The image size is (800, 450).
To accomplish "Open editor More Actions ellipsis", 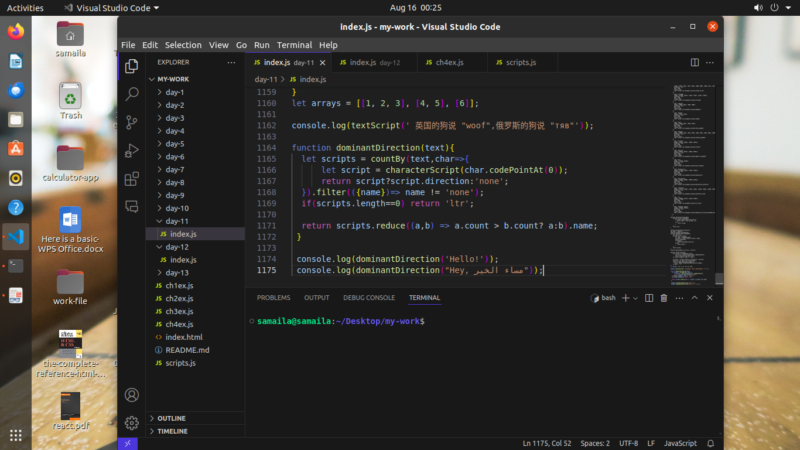I will 710,62.
